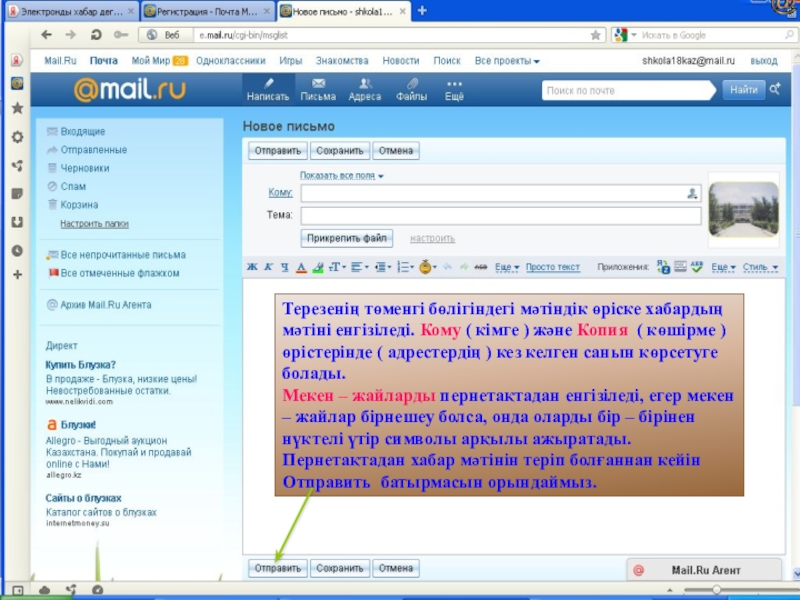Click the Прикрепить файл button
Image resolution: width=800 pixels, height=600 pixels.
coord(347,238)
